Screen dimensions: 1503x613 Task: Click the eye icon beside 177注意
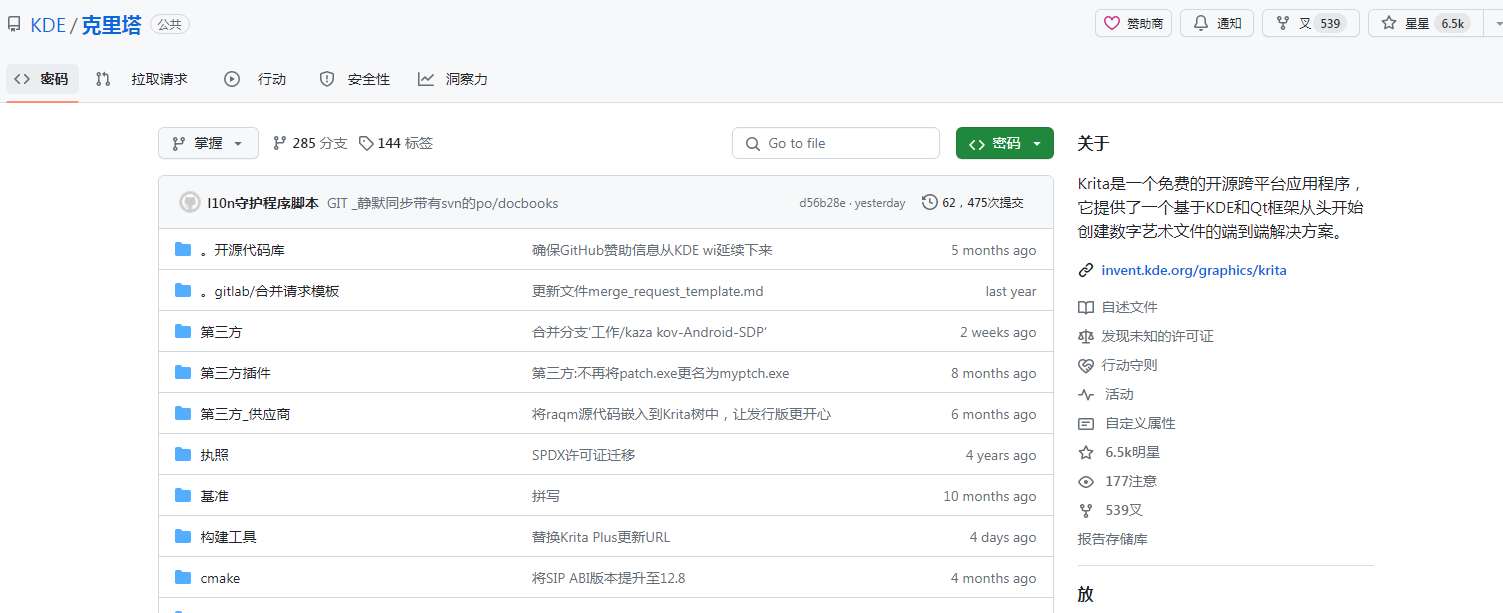(1086, 481)
